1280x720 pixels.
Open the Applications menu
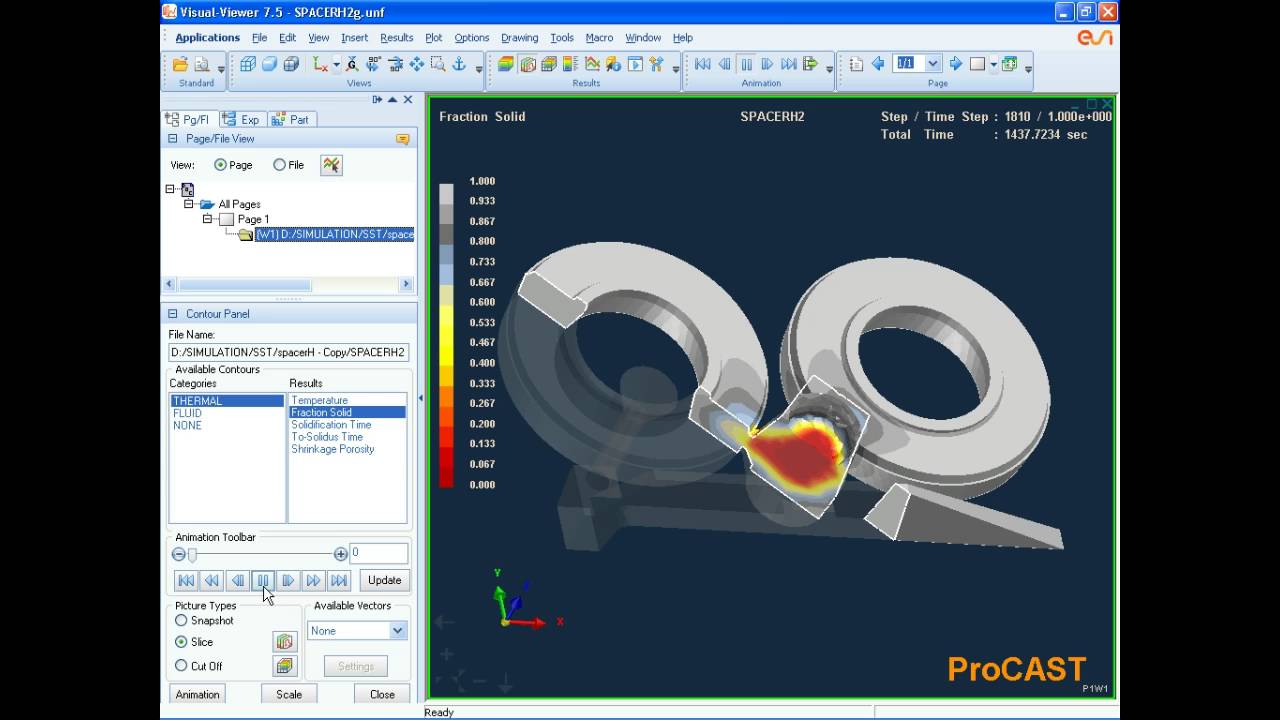click(x=208, y=38)
